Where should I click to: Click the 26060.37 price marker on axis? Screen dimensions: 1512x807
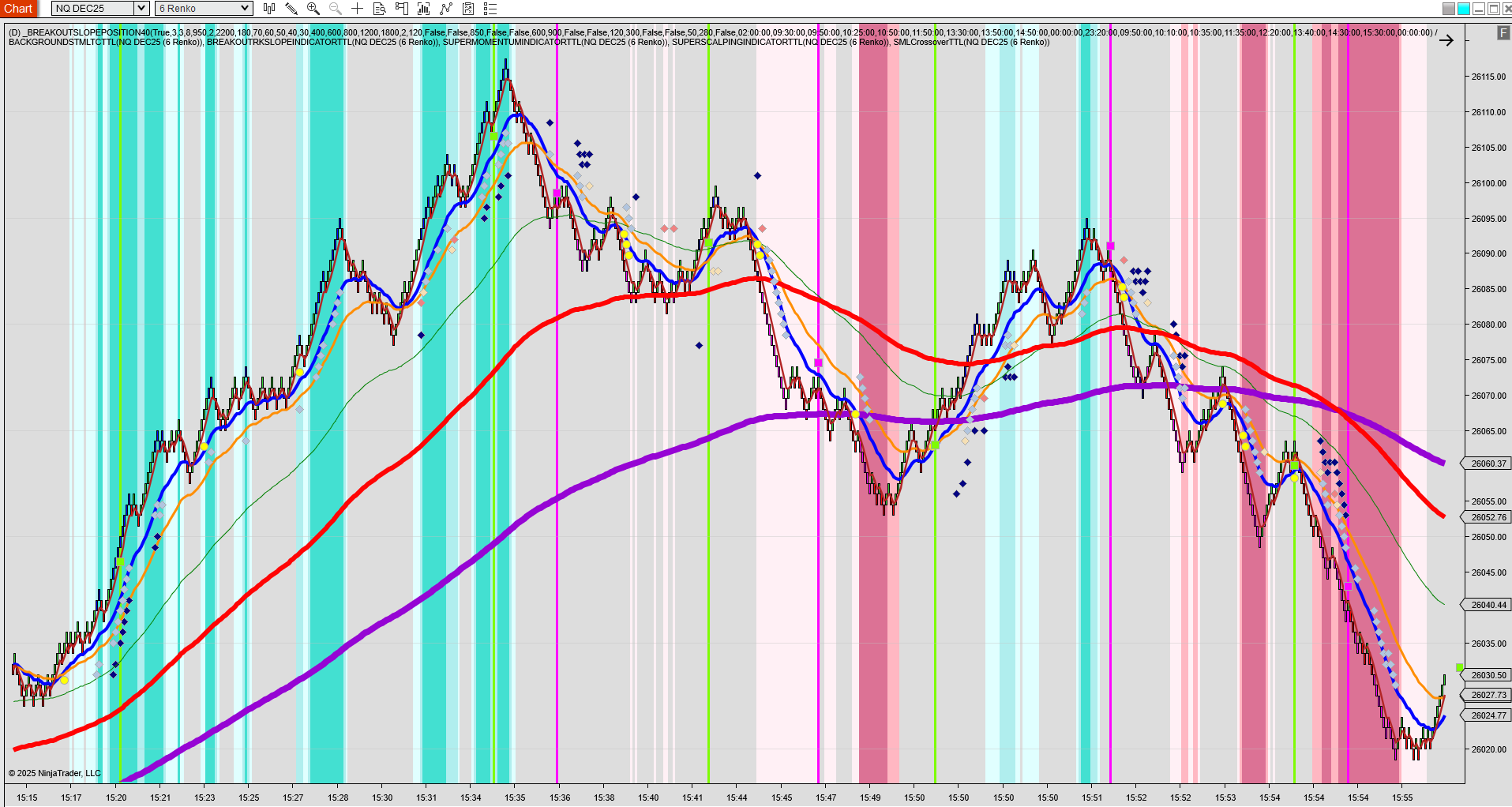(1488, 464)
